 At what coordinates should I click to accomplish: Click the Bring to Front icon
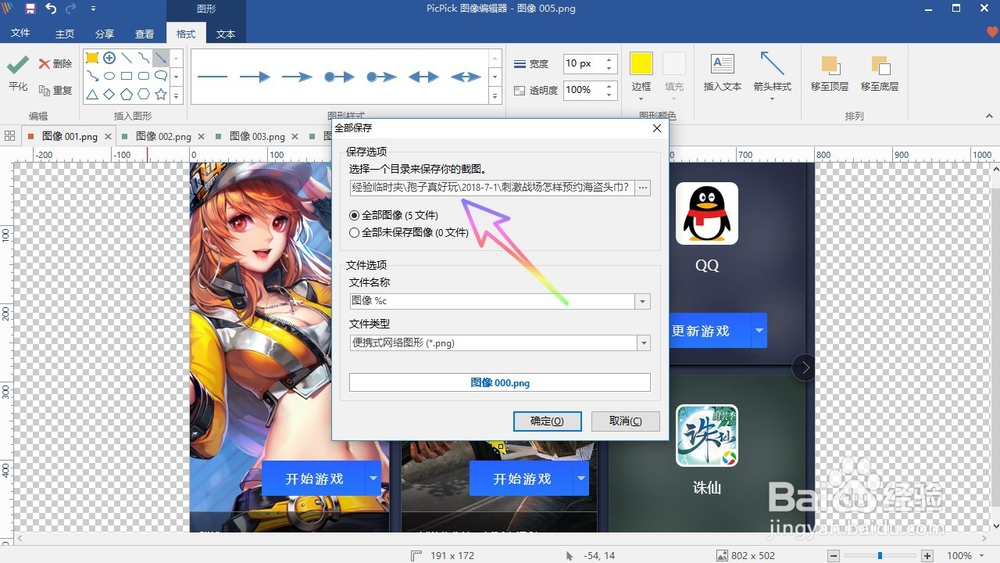click(x=829, y=65)
